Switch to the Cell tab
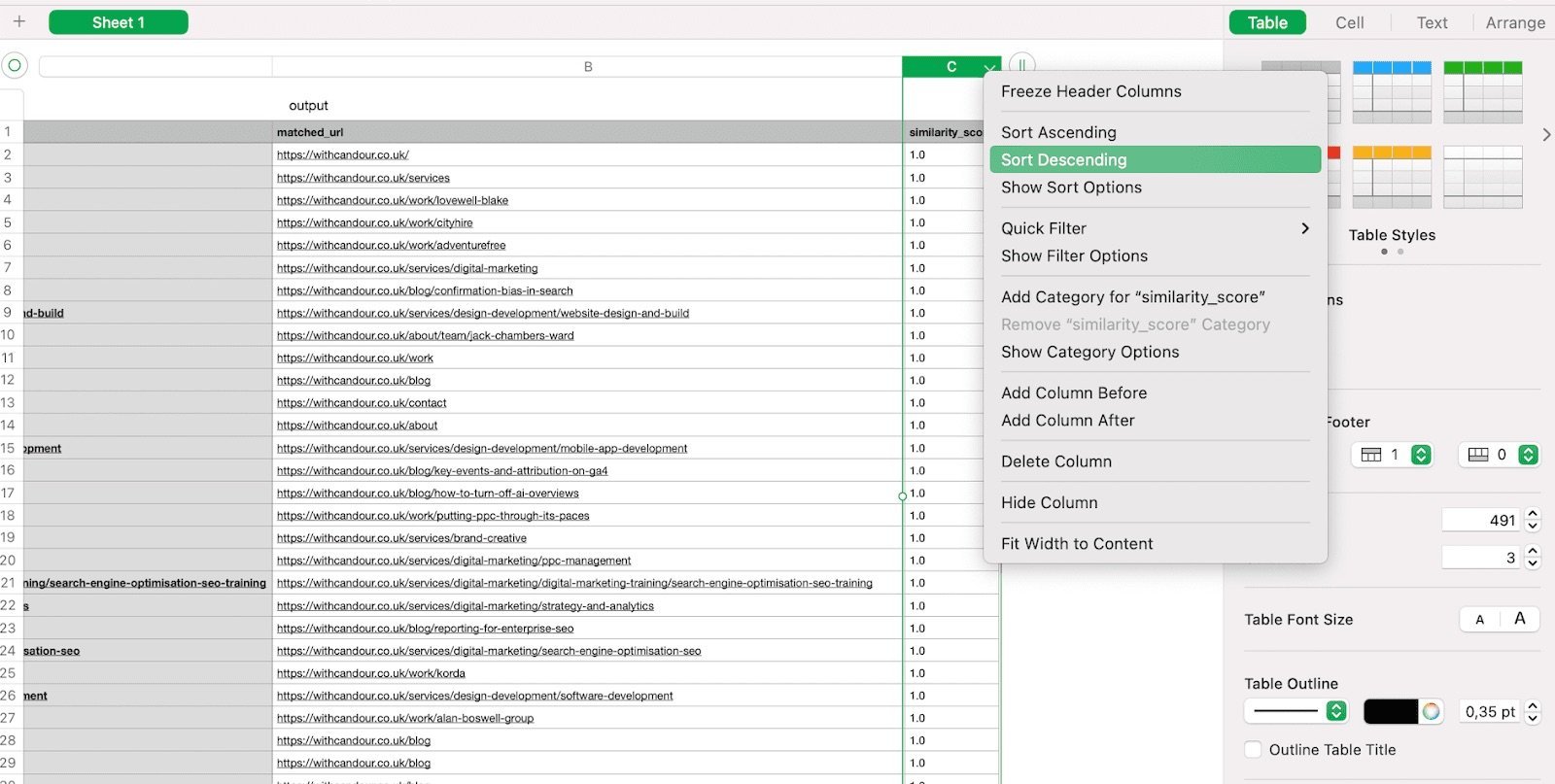Image resolution: width=1555 pixels, height=784 pixels. tap(1349, 22)
